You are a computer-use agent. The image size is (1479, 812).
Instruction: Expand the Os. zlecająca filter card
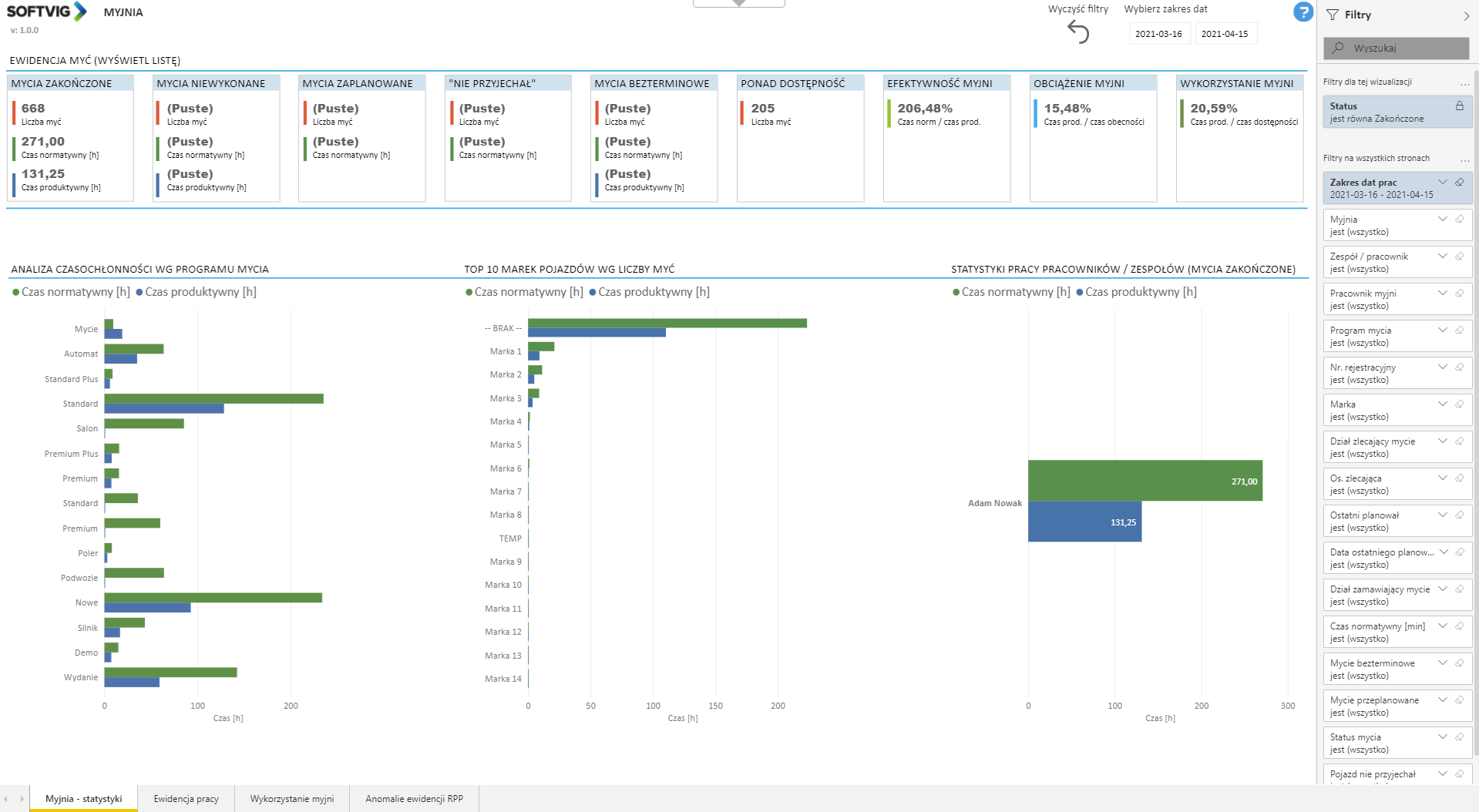(x=1442, y=478)
